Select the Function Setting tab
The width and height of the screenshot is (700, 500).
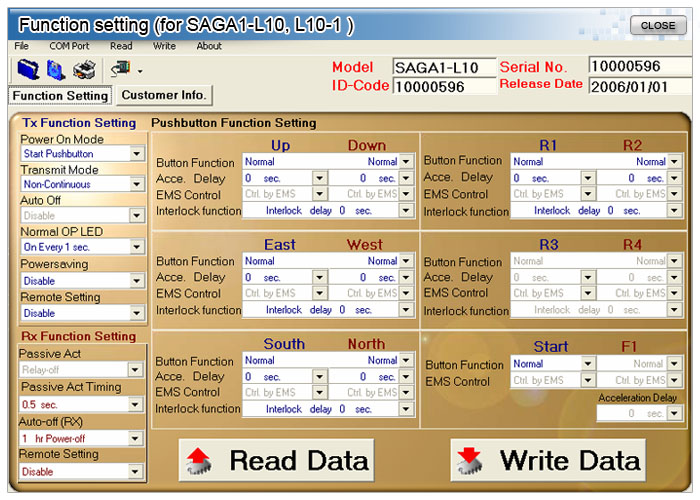tap(60, 96)
